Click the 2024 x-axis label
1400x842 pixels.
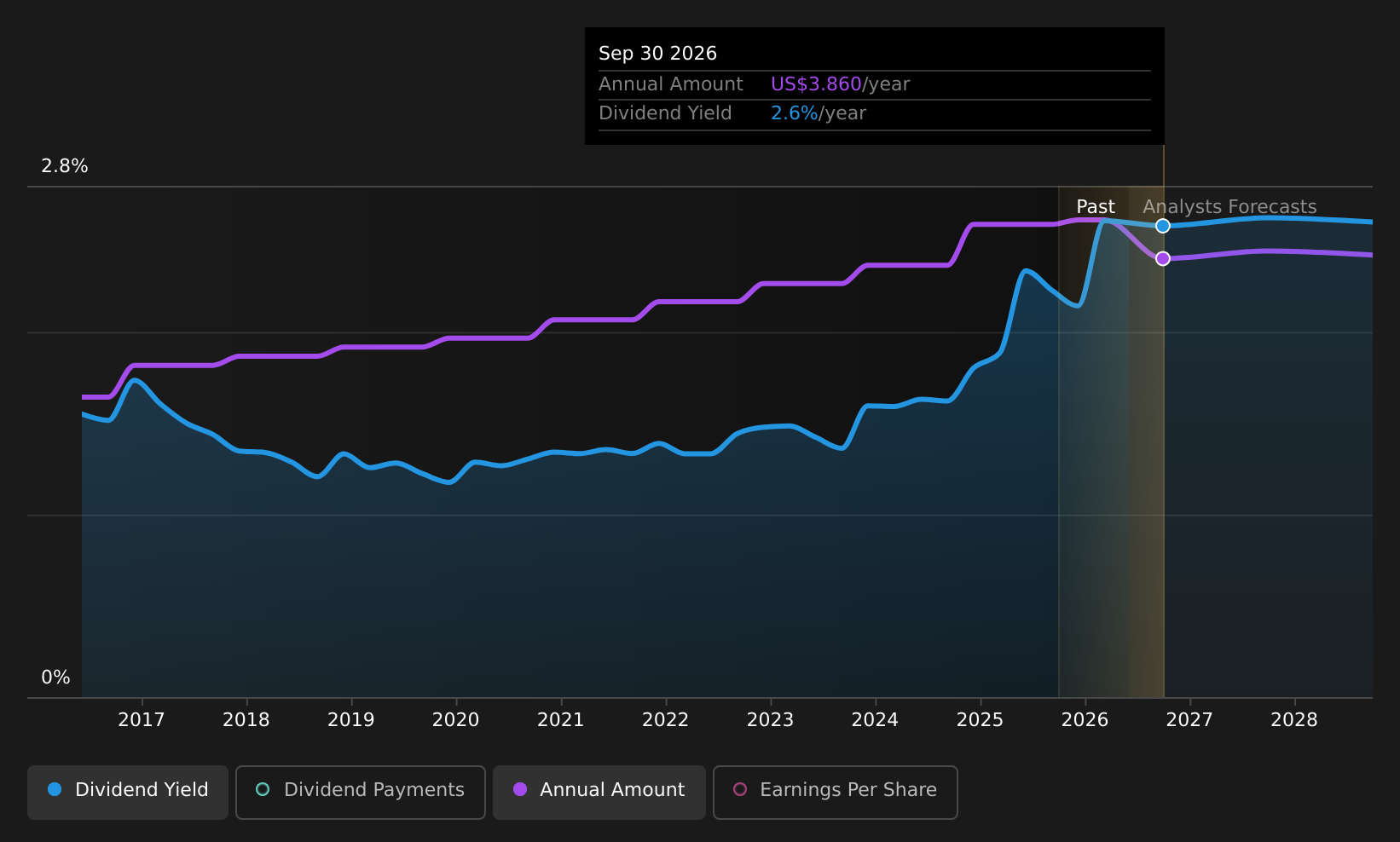[x=876, y=720]
